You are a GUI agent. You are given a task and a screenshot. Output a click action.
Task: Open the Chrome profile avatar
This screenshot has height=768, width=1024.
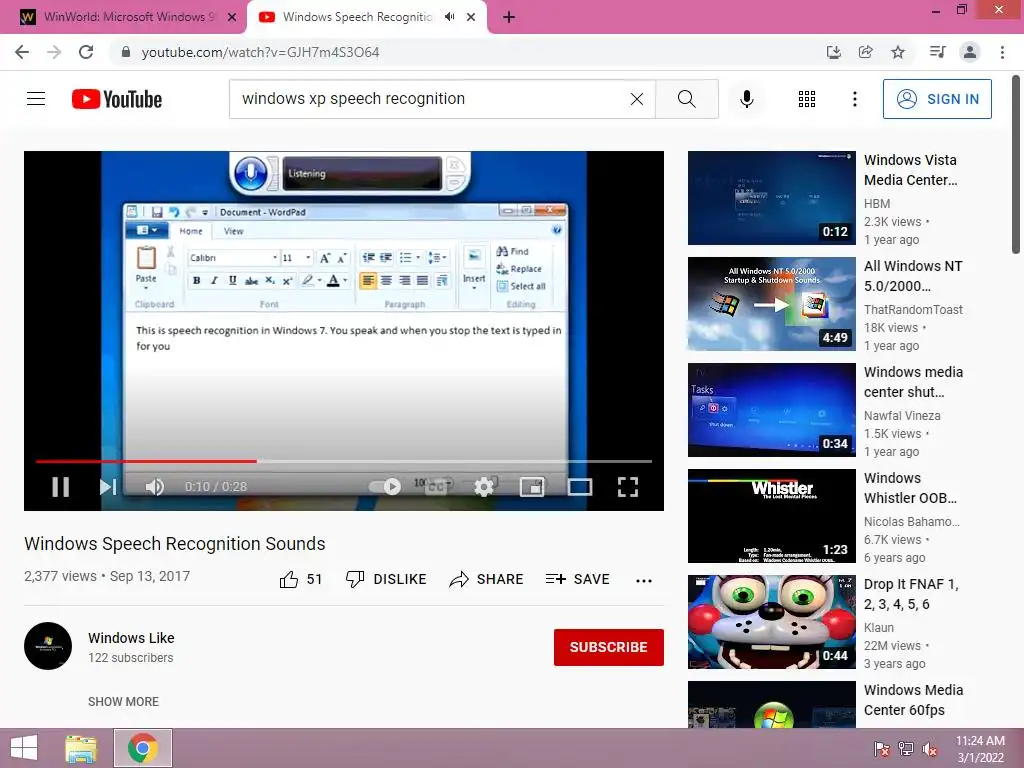pos(970,52)
